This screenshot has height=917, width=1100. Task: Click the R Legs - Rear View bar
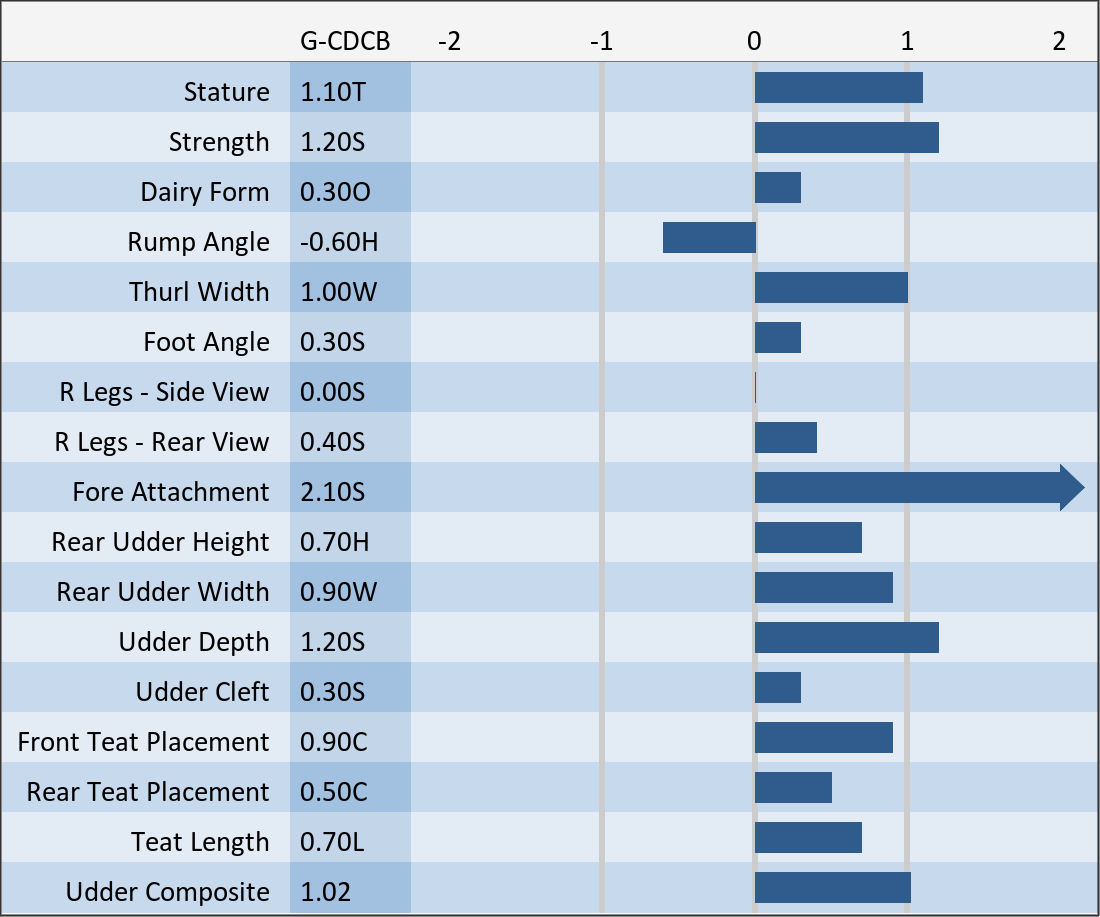786,438
